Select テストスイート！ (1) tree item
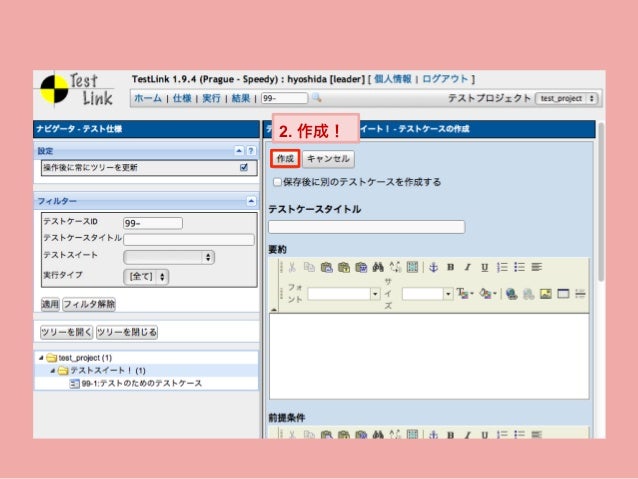The image size is (638, 479). (x=108, y=371)
